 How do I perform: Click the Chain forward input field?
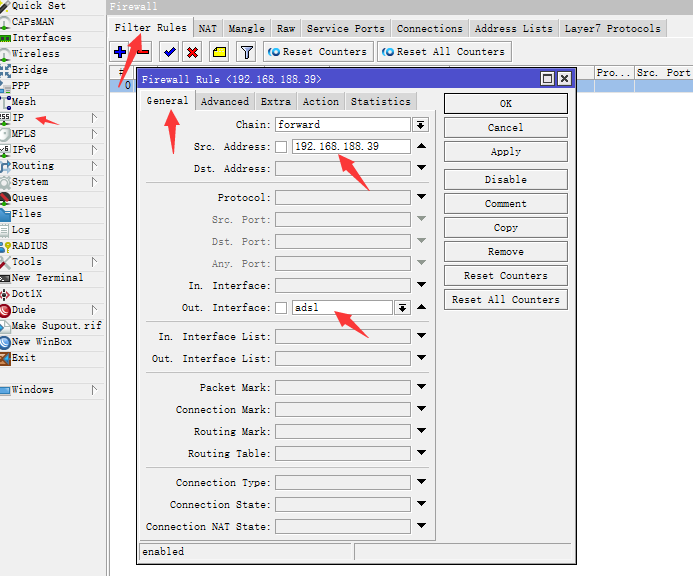tap(343, 125)
